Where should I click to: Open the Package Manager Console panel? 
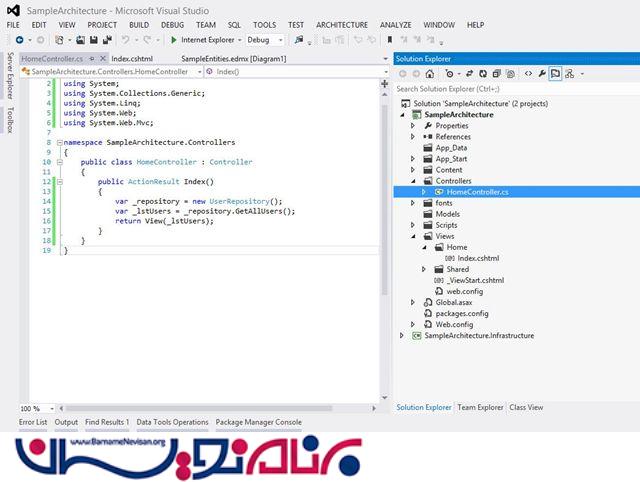[x=258, y=423]
